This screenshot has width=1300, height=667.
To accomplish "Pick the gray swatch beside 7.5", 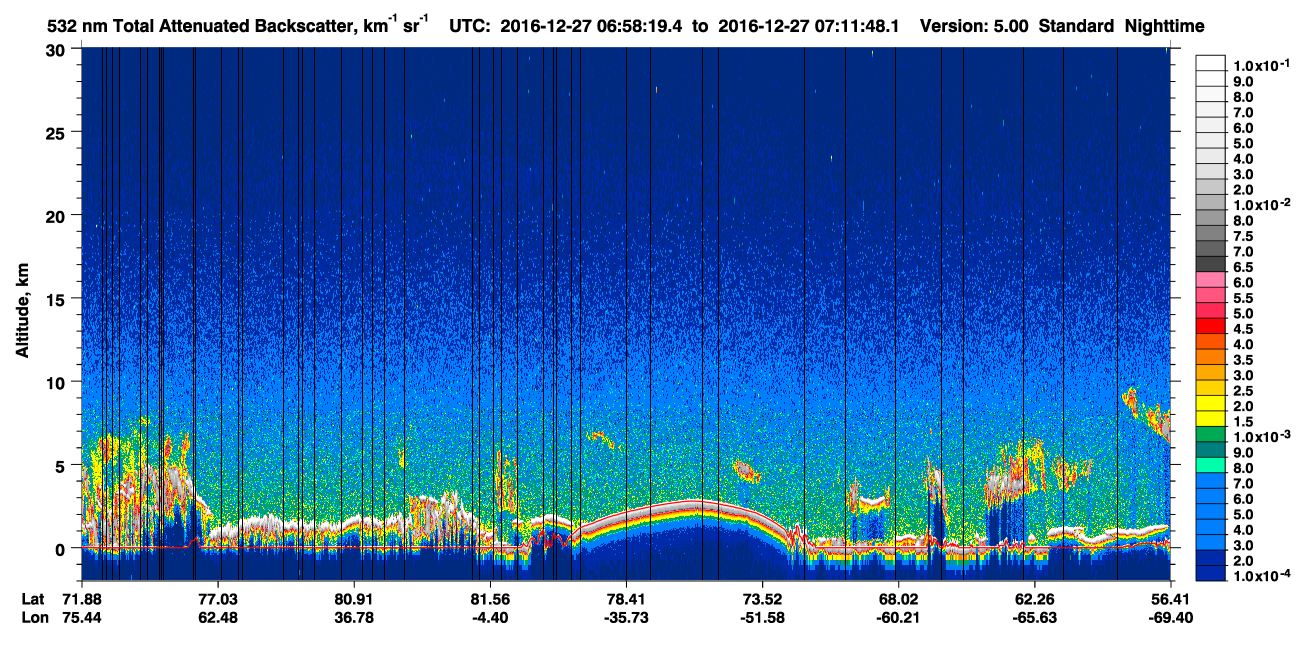I will pyautogui.click(x=1210, y=233).
